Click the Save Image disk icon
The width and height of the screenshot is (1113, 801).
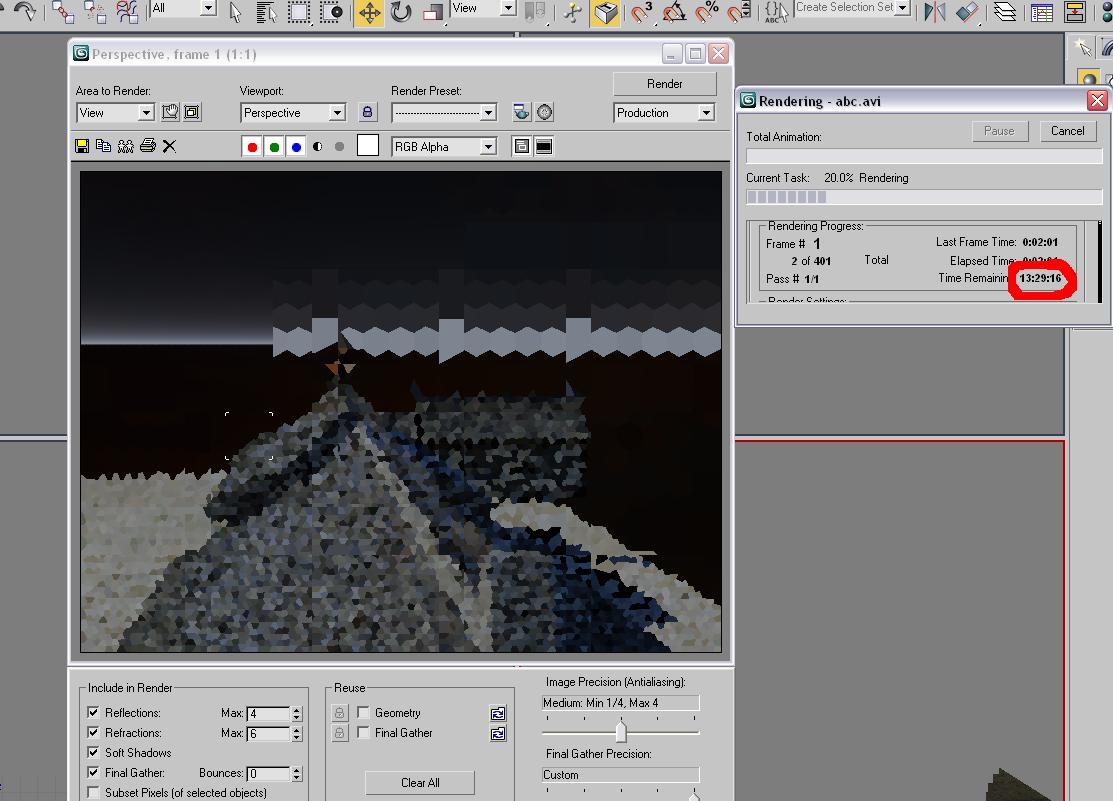83,146
